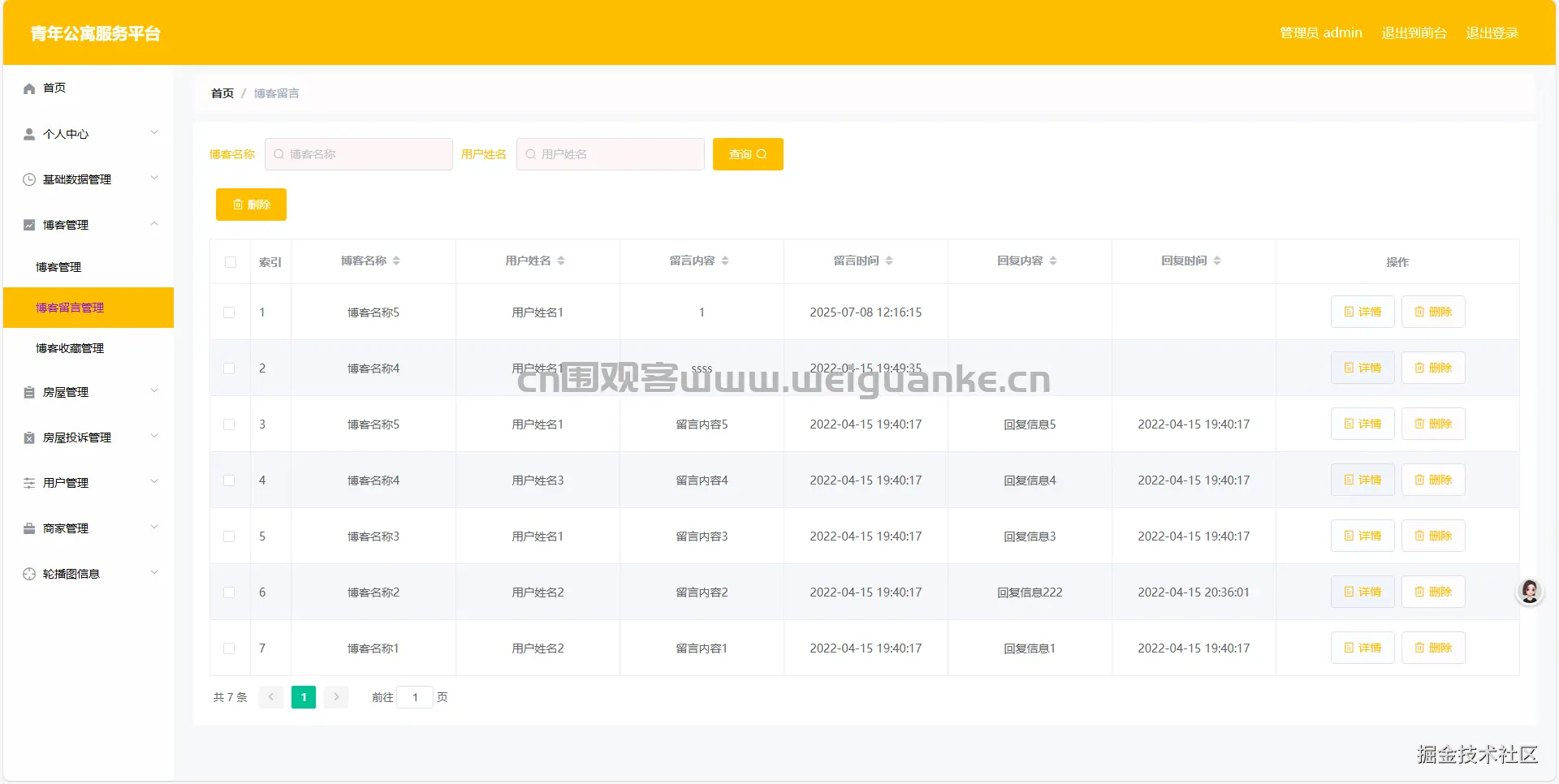Image resolution: width=1559 pixels, height=784 pixels.
Task: Go to the next page arrow
Action: point(336,697)
